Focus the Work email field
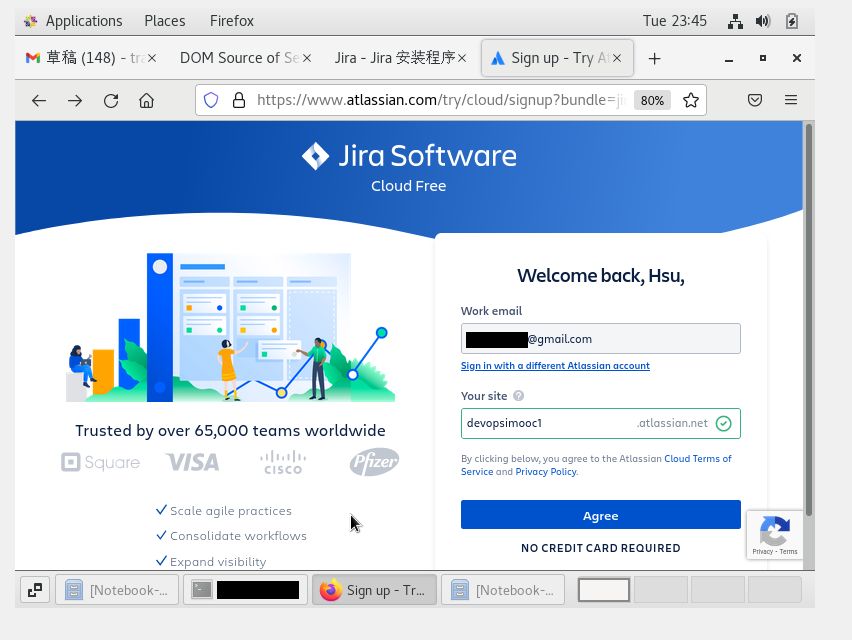Viewport: 852px width, 640px height. (600, 338)
